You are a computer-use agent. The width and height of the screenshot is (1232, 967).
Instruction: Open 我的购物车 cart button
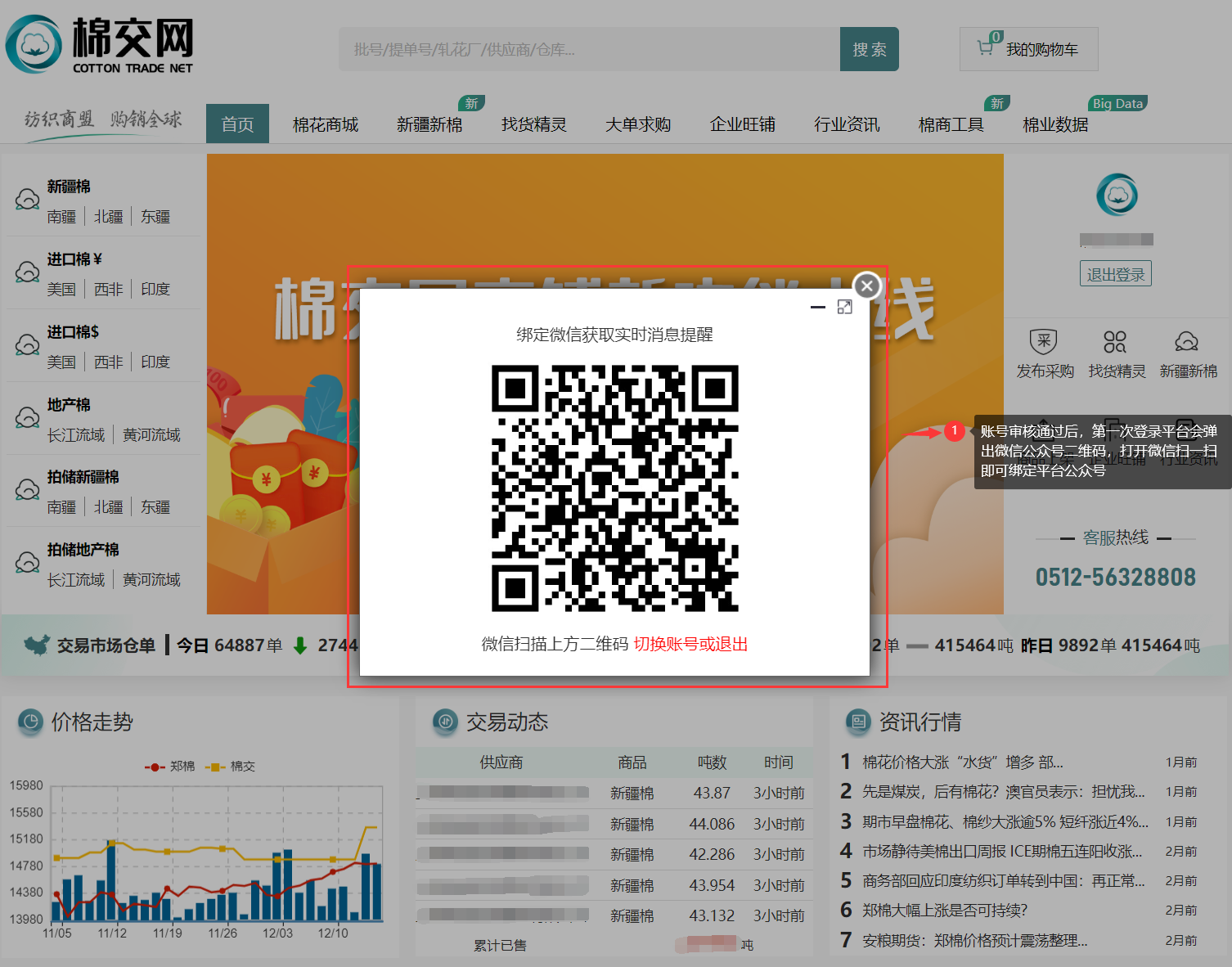[x=1028, y=49]
